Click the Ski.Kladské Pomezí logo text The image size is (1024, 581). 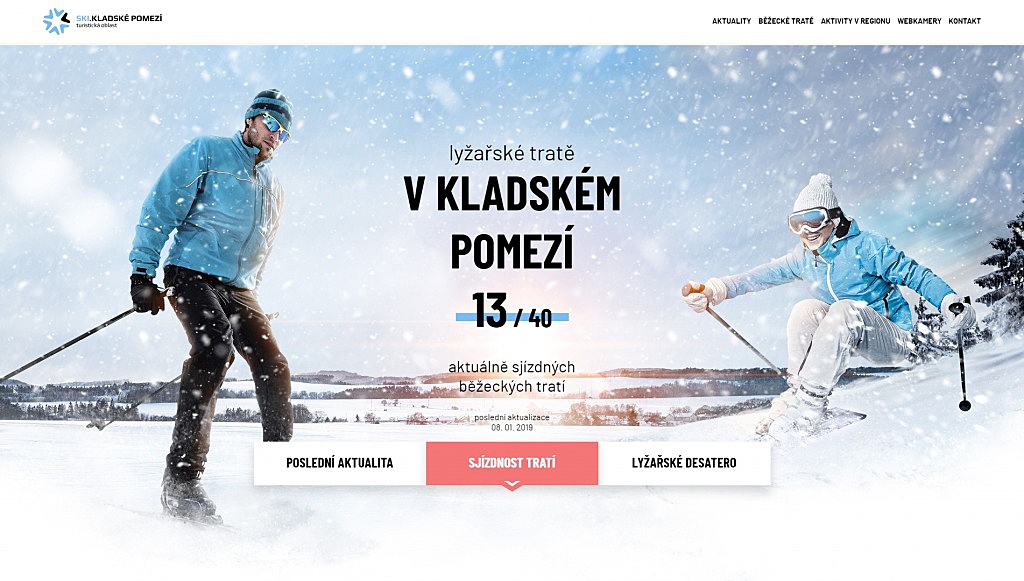coord(119,18)
